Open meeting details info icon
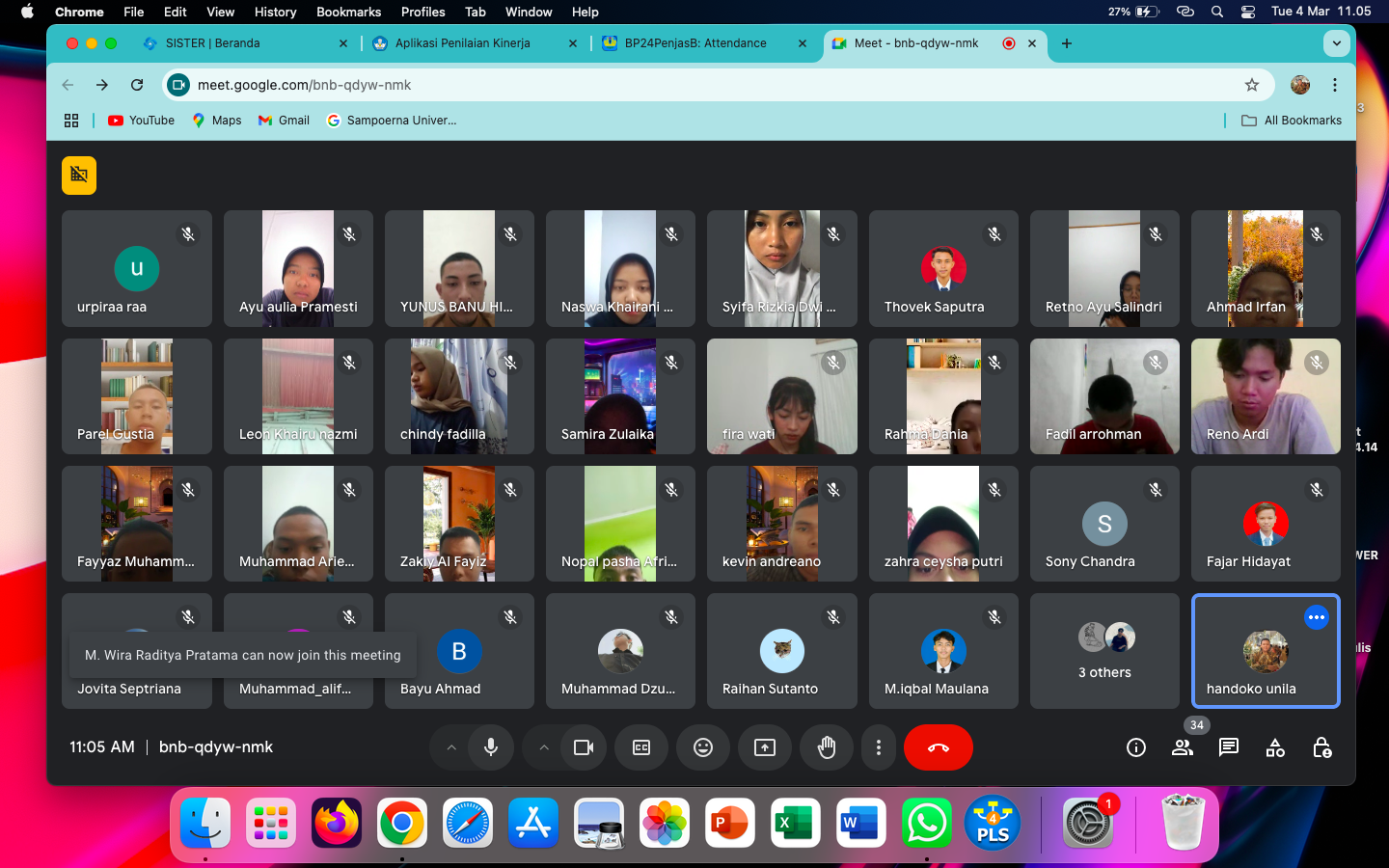 1136,747
